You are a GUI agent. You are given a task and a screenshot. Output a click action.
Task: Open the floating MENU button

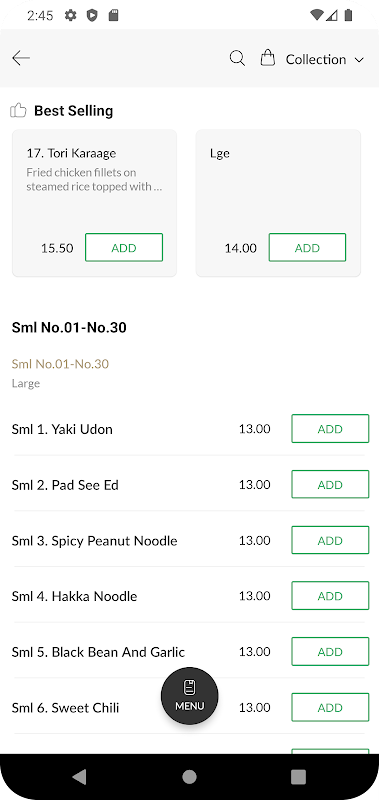[190, 696]
